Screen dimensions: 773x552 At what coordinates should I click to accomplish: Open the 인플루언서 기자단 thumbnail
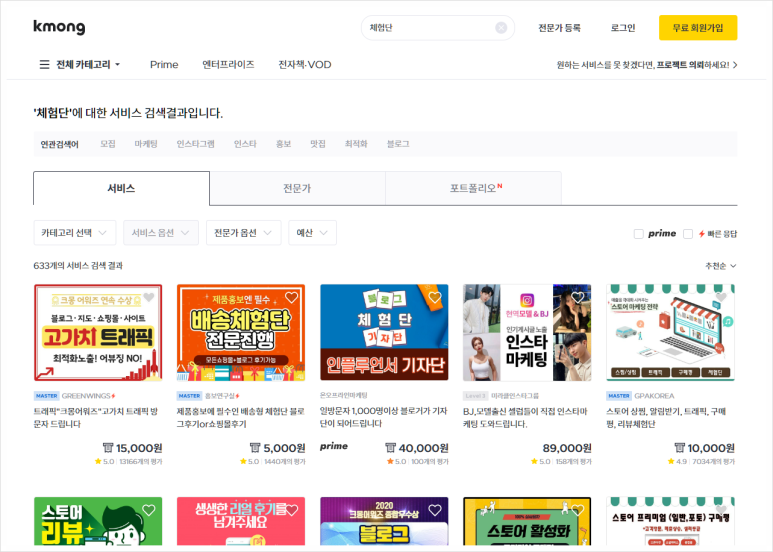pyautogui.click(x=384, y=333)
